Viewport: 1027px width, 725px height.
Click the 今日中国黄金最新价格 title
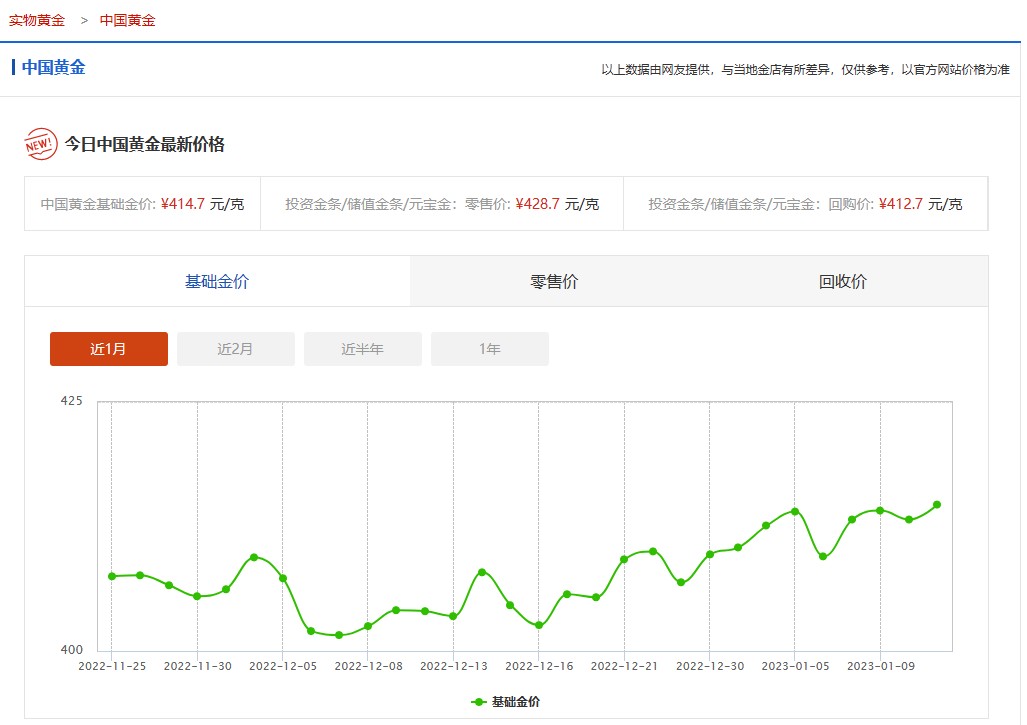click(145, 144)
